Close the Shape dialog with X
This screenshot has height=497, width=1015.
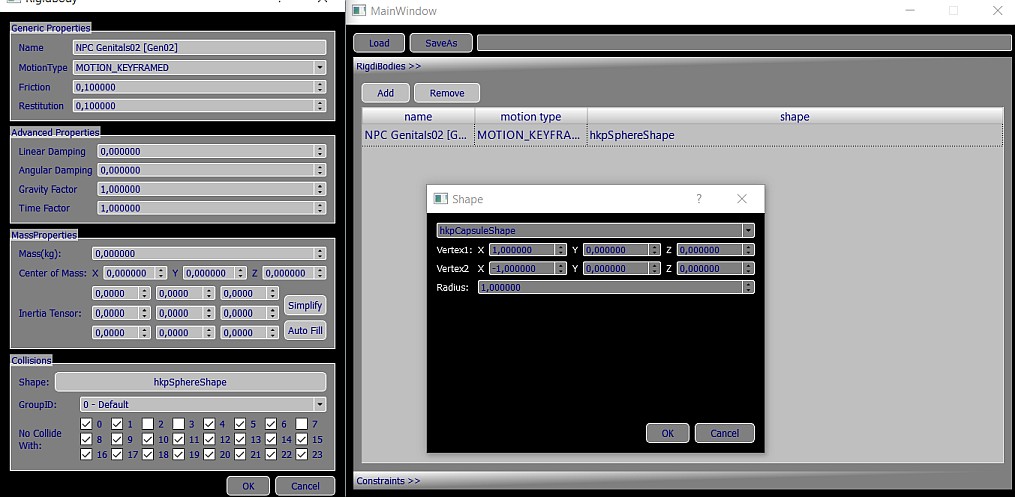[742, 199]
